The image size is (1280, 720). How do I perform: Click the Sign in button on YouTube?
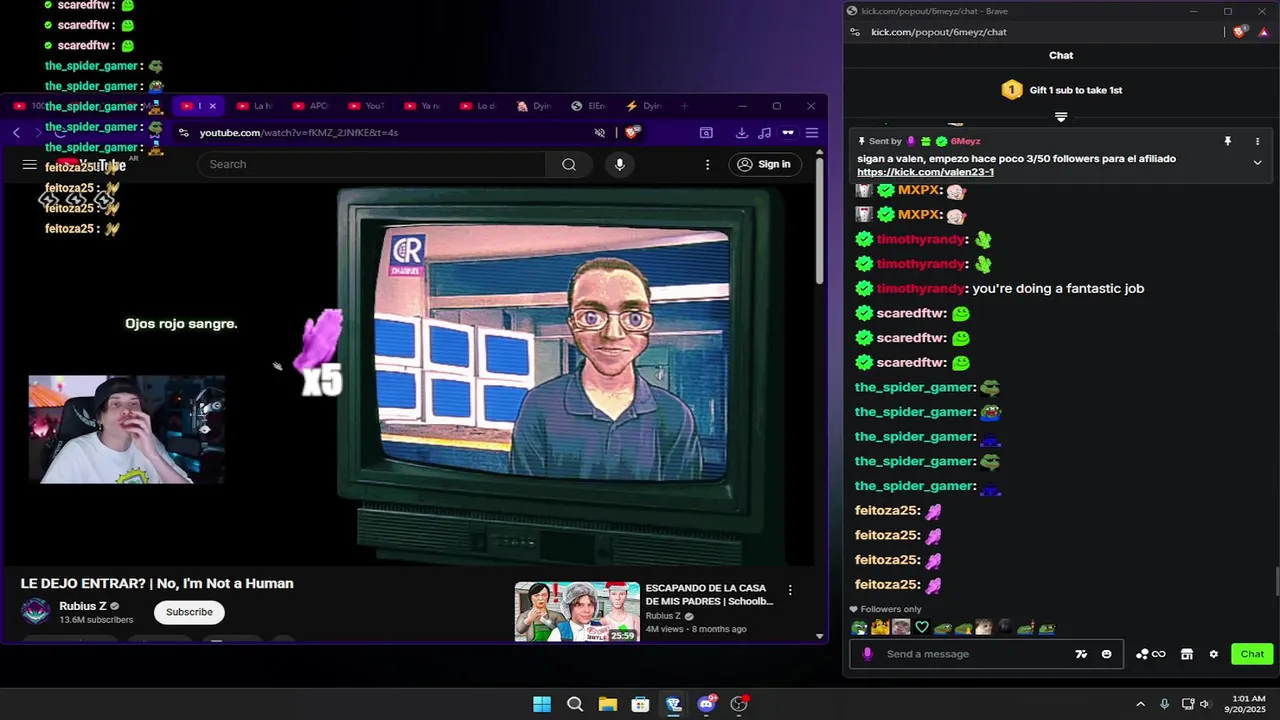[x=764, y=164]
